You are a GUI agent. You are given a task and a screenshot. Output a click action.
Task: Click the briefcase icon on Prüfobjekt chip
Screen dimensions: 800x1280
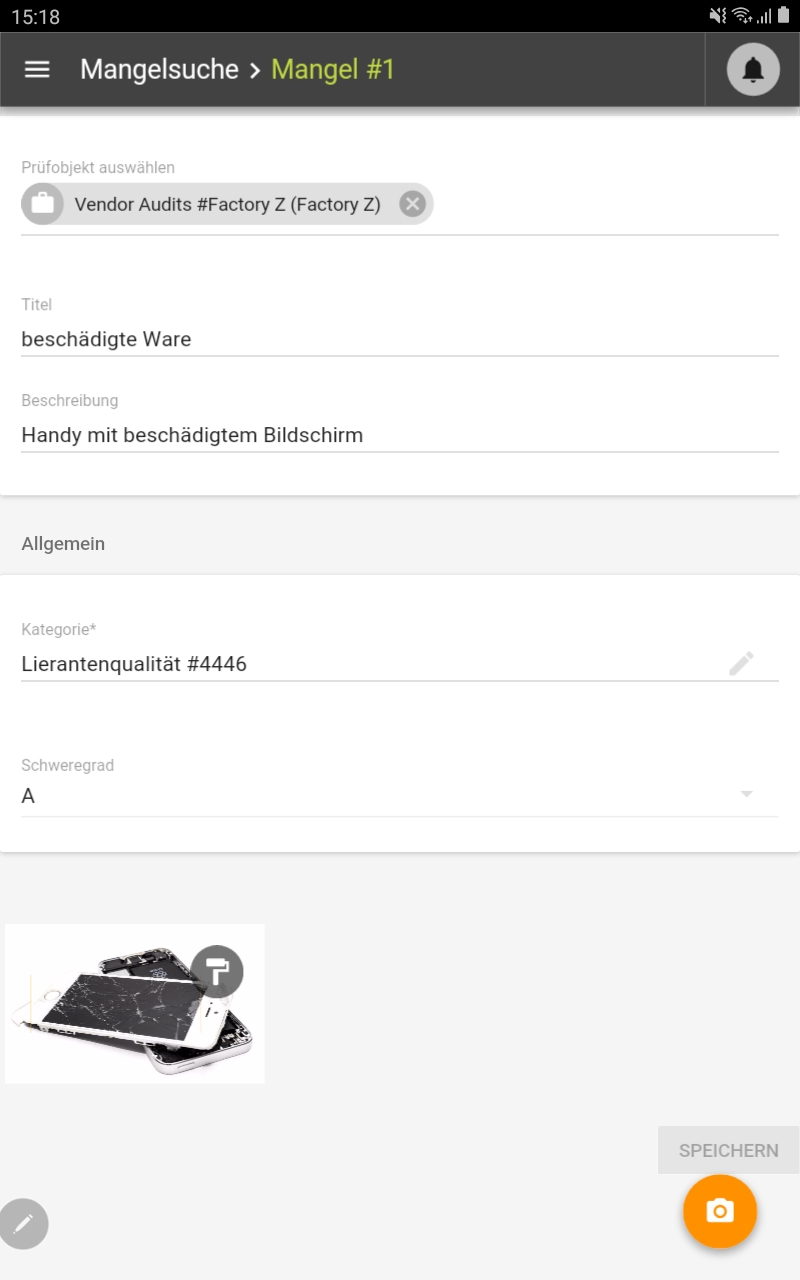(x=42, y=204)
